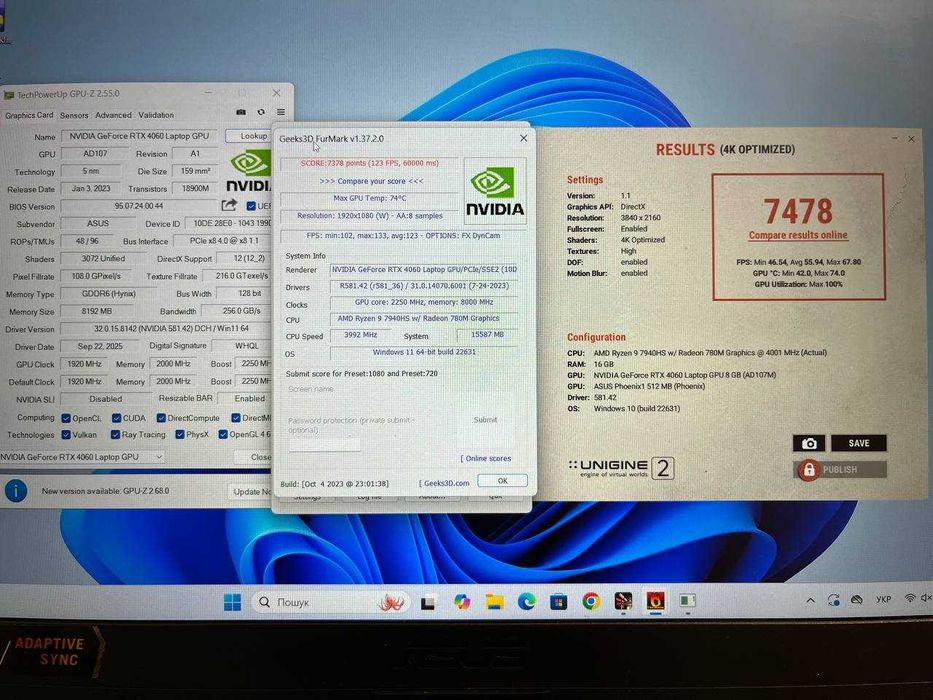Click BIOS export share icon in GPU-Z

click(229, 205)
